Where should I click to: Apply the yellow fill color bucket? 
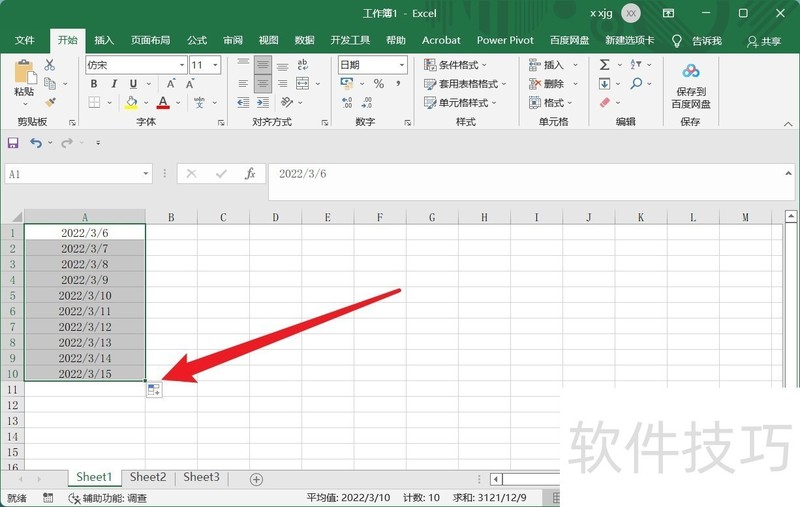click(131, 103)
